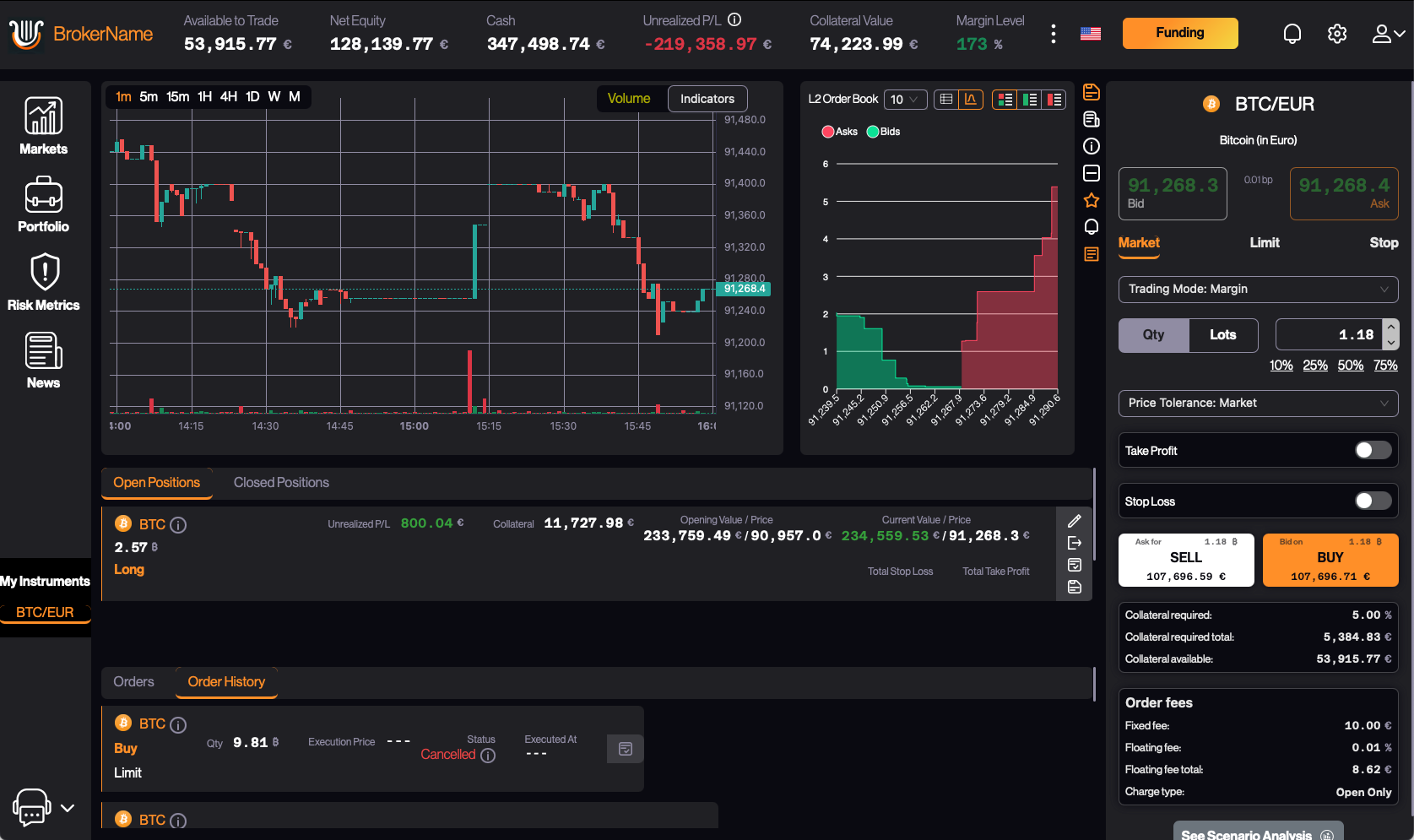Open the settings gear icon
This screenshot has height=840, width=1414.
1336,34
